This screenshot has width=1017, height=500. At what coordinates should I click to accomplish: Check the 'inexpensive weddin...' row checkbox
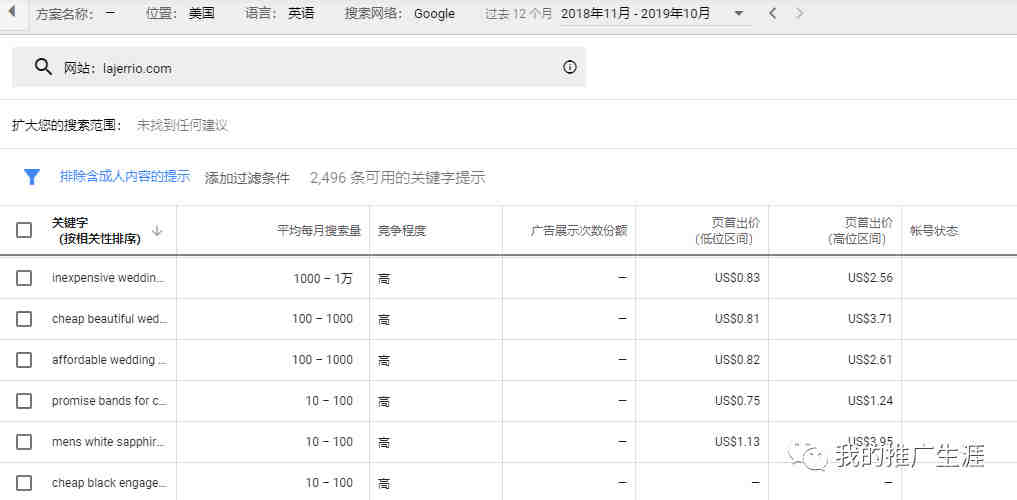pos(24,278)
